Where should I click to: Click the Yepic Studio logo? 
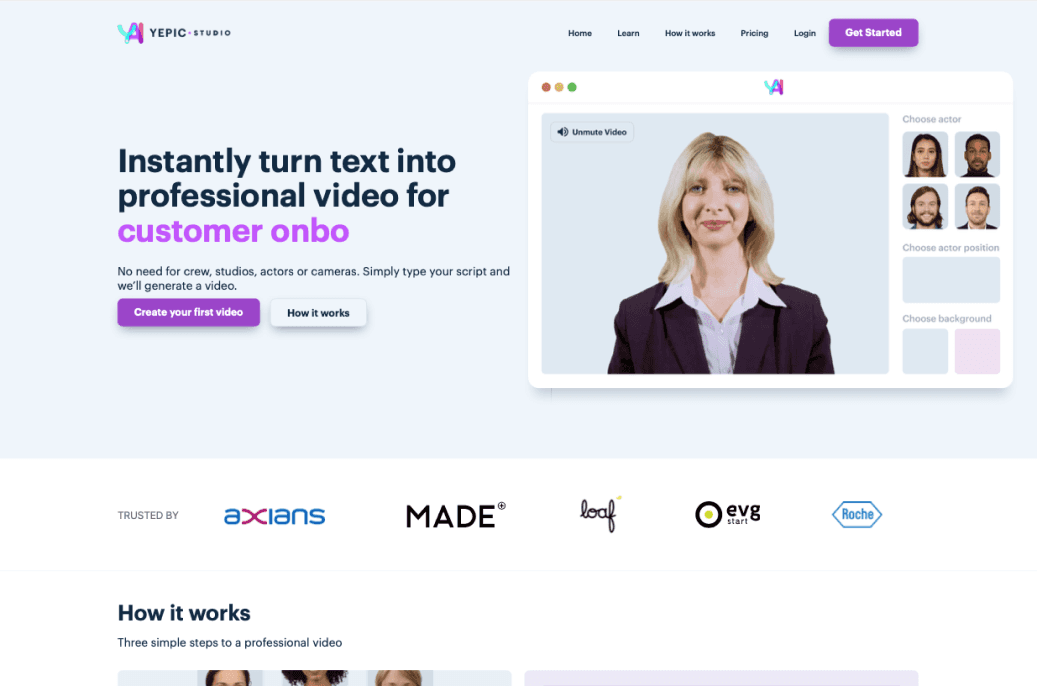pos(174,32)
